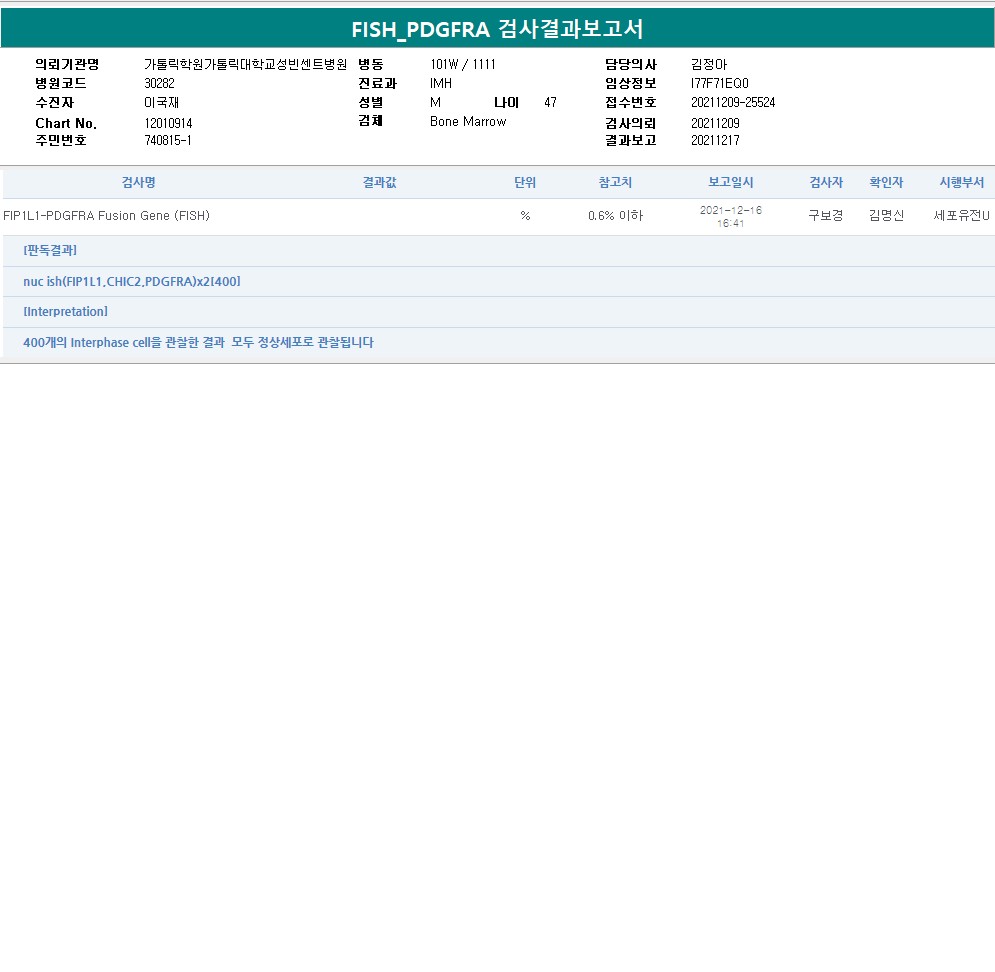Select clinical info code I77F71EQ0

[720, 83]
